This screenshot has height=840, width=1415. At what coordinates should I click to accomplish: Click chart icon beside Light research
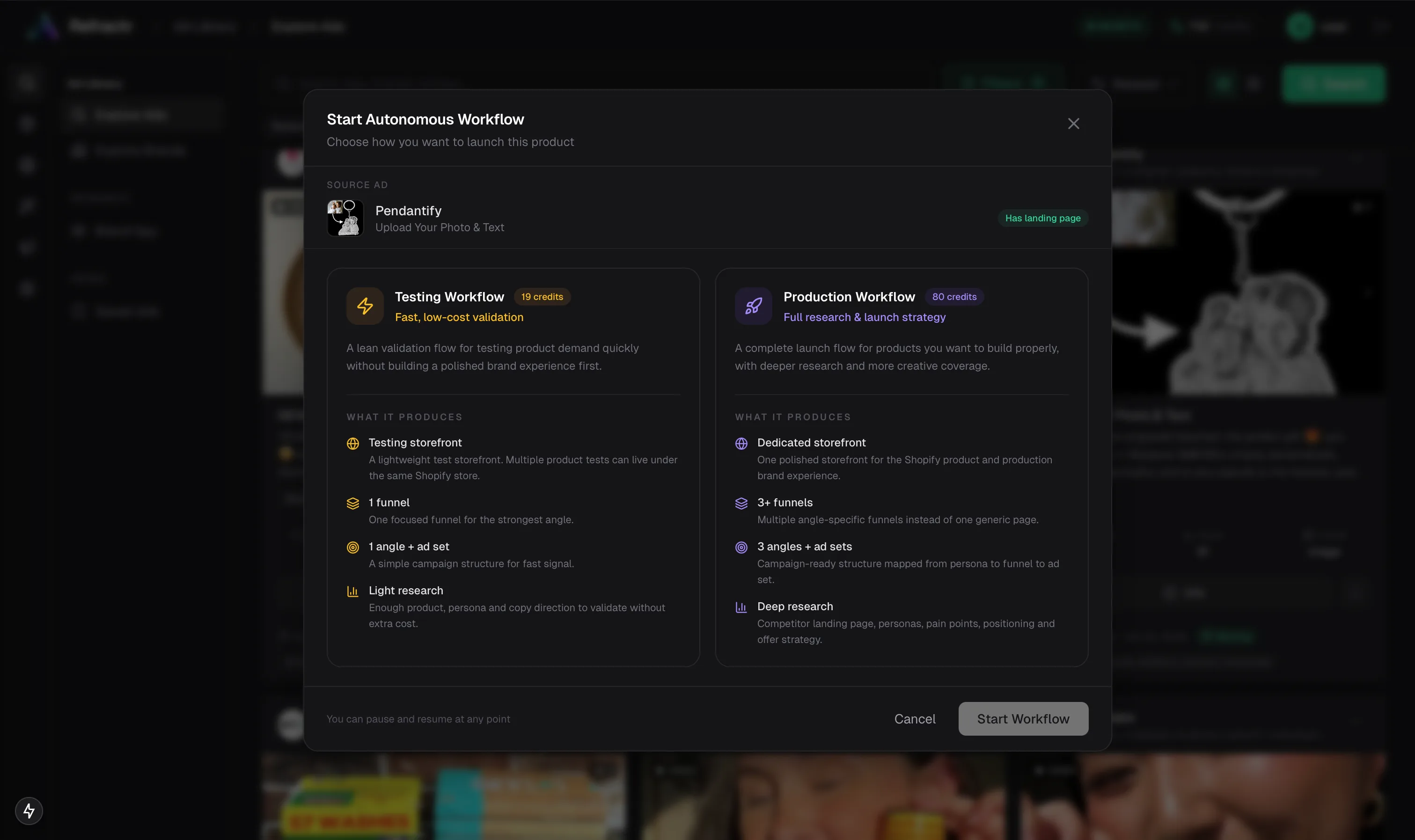coord(352,592)
